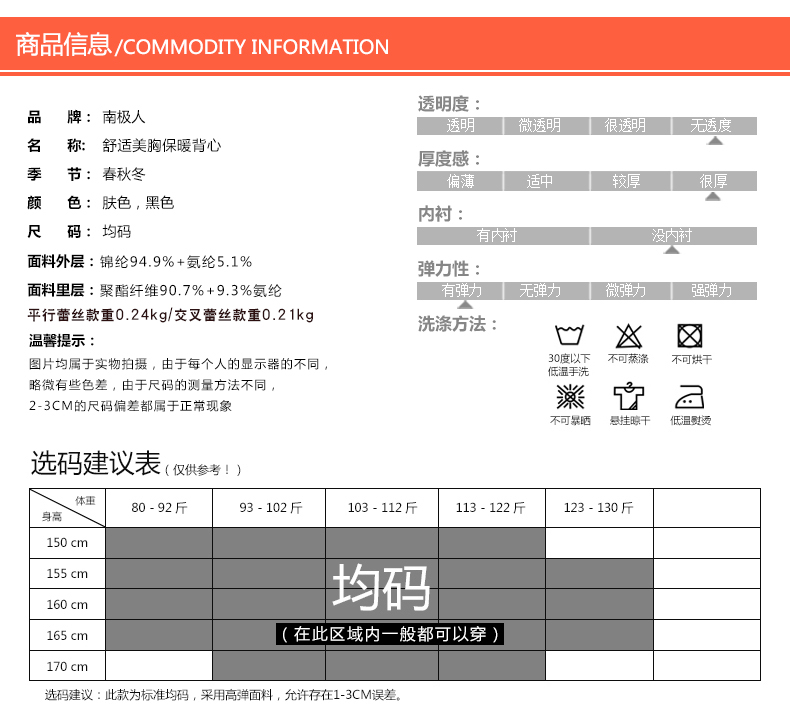Click the hang-to-dry shirt icon
Screen dimensions: 790x720
point(629,397)
